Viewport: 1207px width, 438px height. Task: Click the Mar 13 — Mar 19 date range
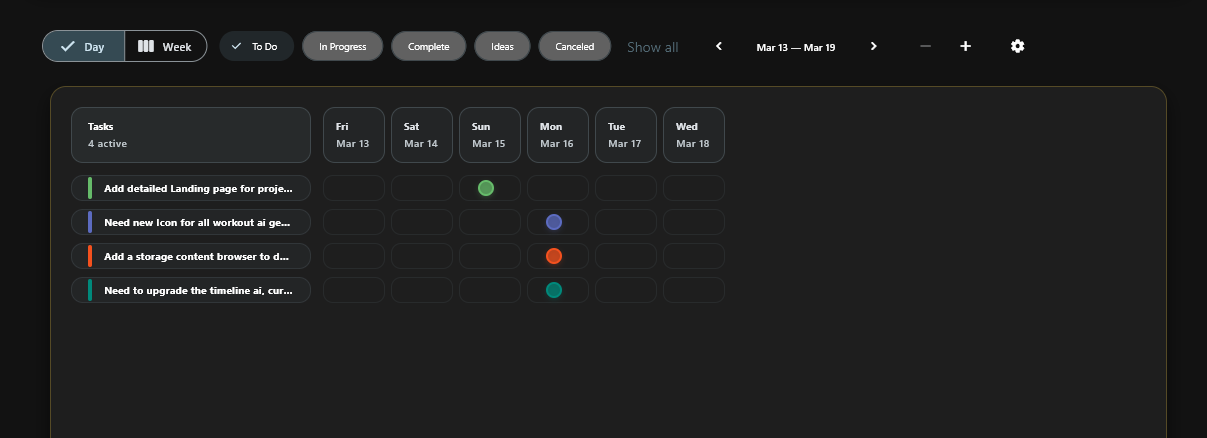pos(796,47)
